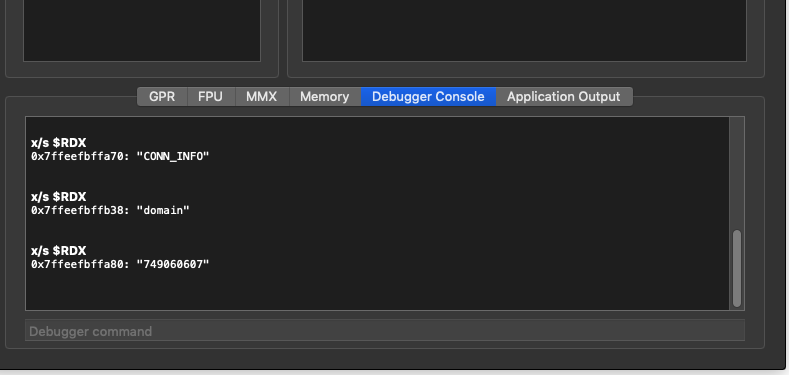Select the Debugger Console tab
The width and height of the screenshot is (789, 375).
[428, 97]
